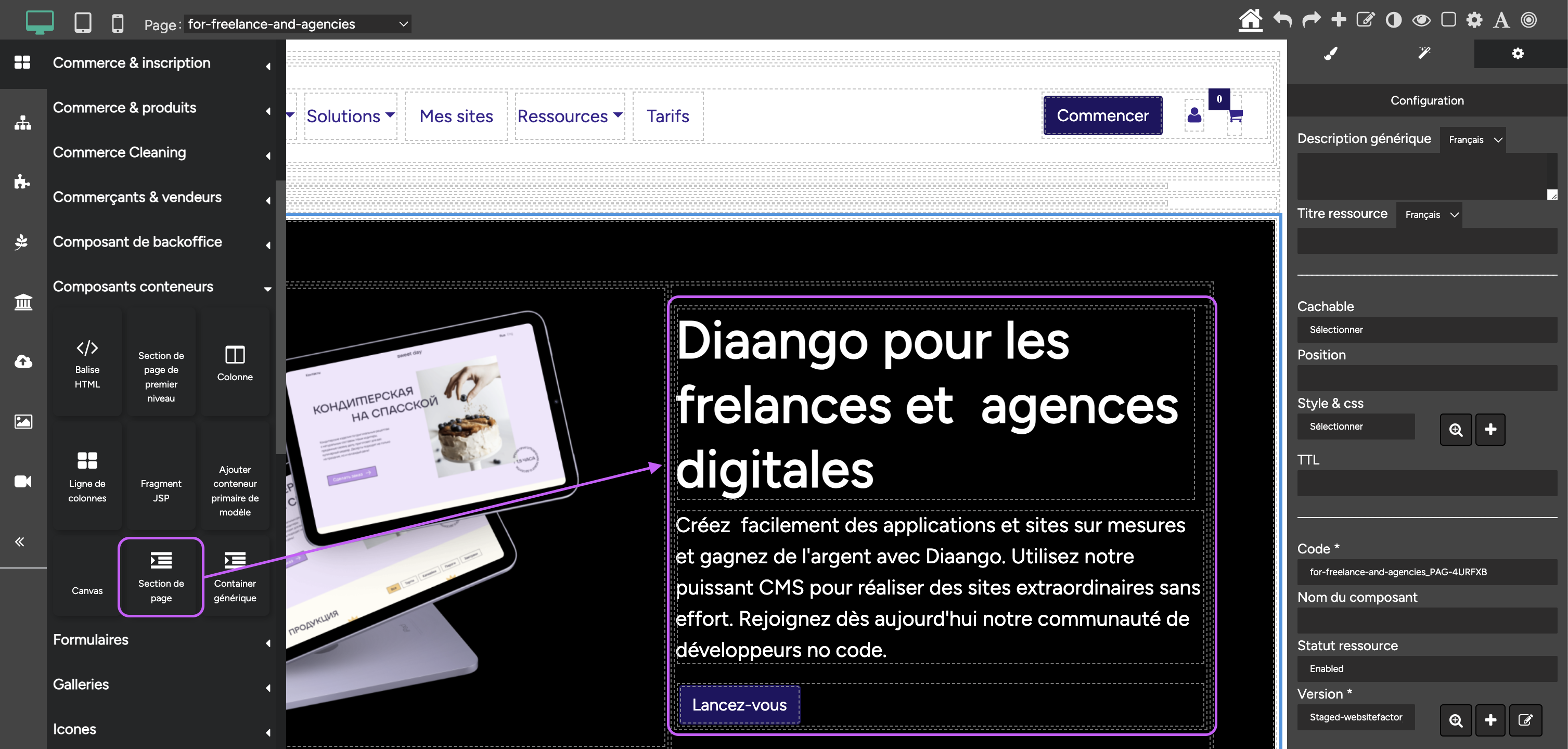1568x749 pixels.
Task: Select the Container générique component
Action: tap(235, 577)
